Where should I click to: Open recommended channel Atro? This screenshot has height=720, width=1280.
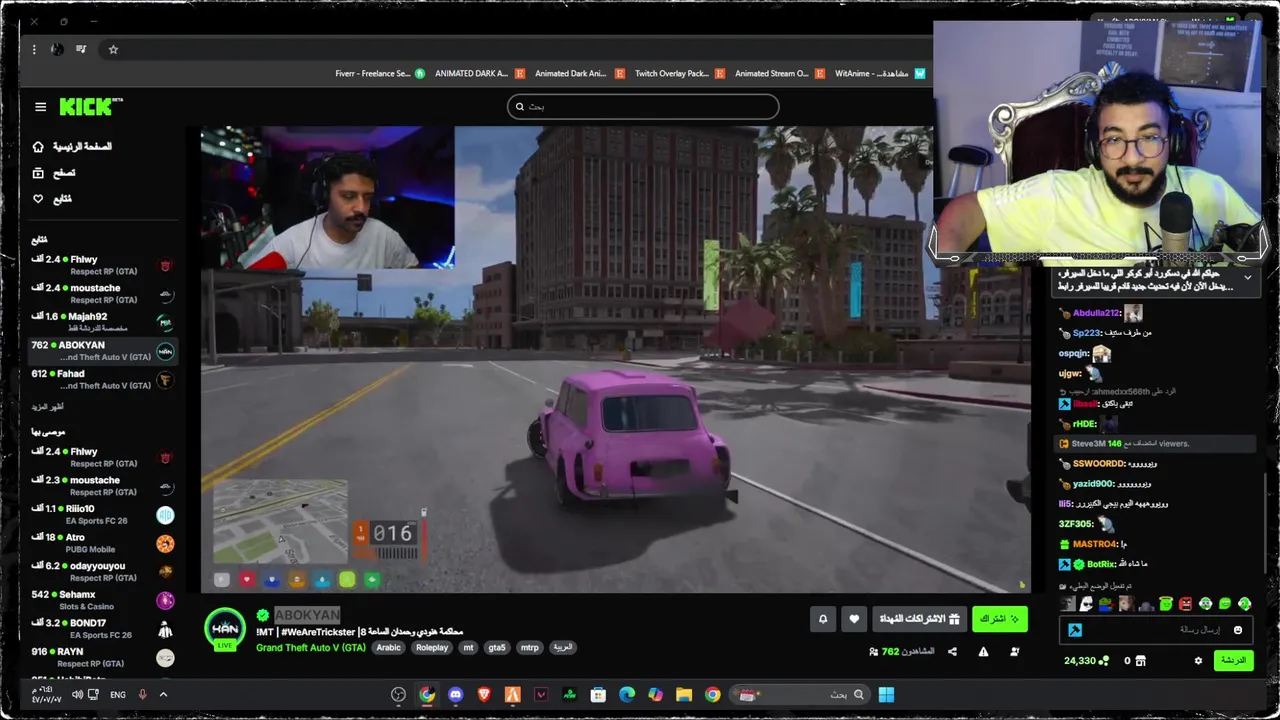103,543
